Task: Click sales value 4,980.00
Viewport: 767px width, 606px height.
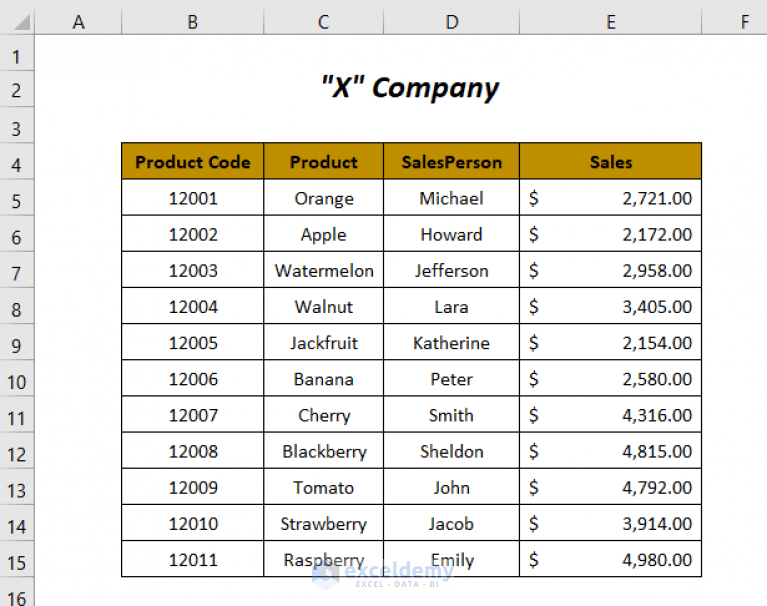Action: coord(610,560)
